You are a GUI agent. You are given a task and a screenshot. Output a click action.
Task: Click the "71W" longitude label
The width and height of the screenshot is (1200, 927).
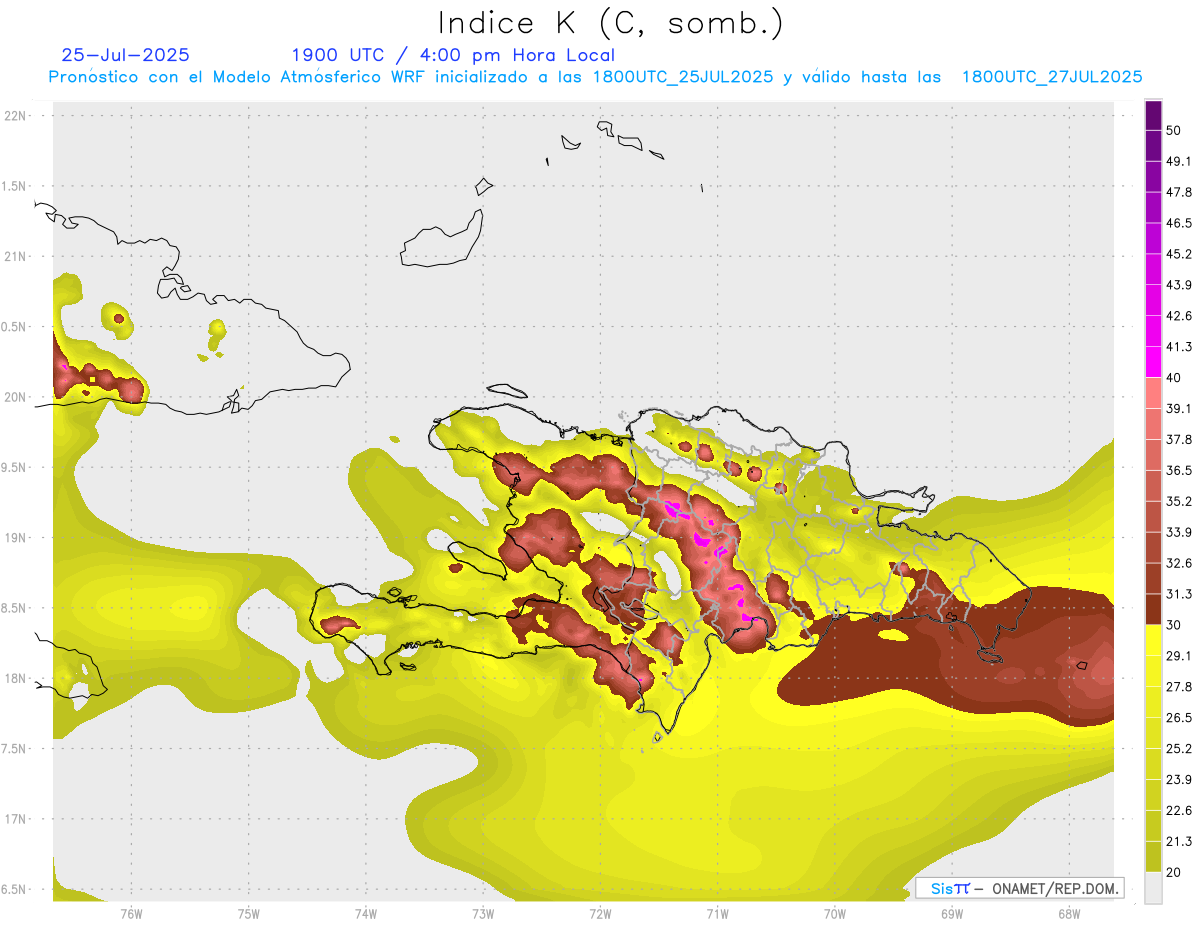coord(717,913)
